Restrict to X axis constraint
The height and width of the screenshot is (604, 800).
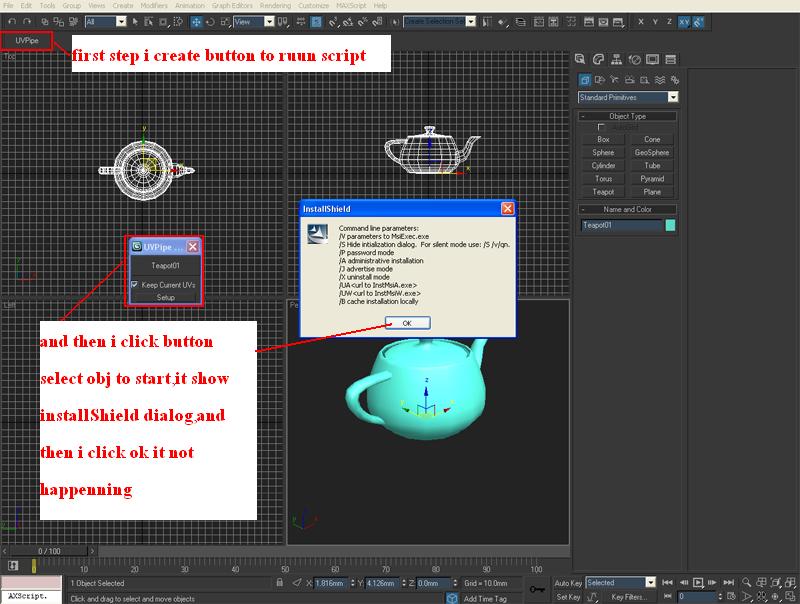click(x=641, y=22)
